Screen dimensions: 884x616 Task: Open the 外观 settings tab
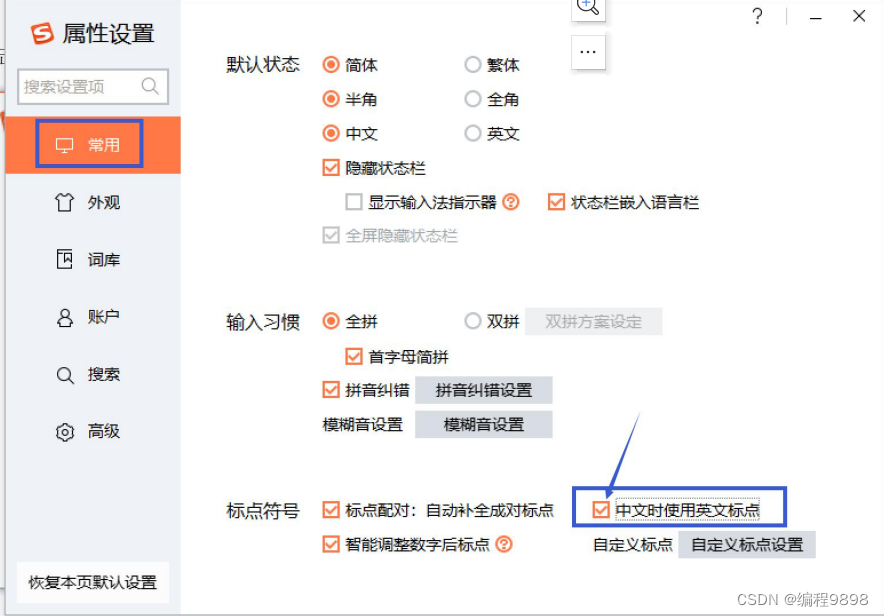[x=93, y=202]
